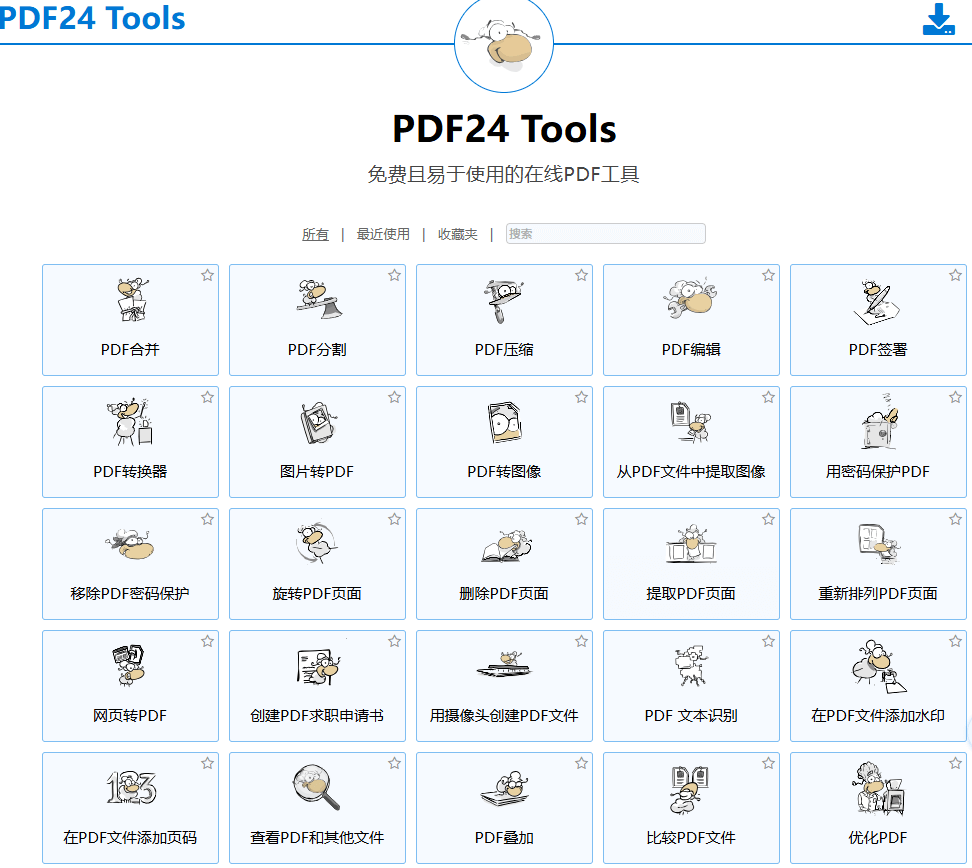972x868 pixels.
Task: Open the 用摄像头创建PDF文件 icon
Action: [505, 665]
